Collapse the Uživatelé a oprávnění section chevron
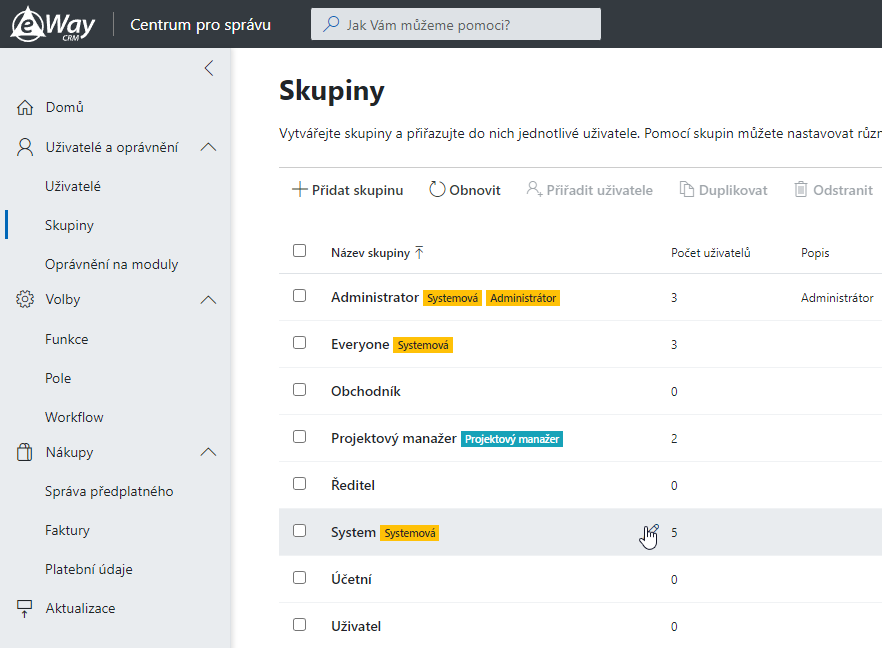Screen dimensions: 882x648 pos(208,147)
